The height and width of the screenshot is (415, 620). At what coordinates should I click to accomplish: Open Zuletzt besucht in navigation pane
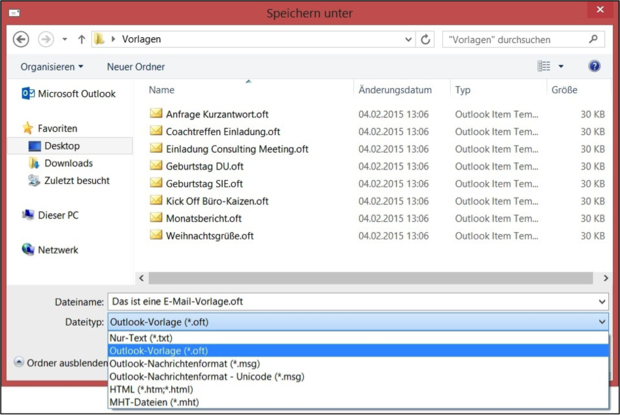tap(69, 181)
